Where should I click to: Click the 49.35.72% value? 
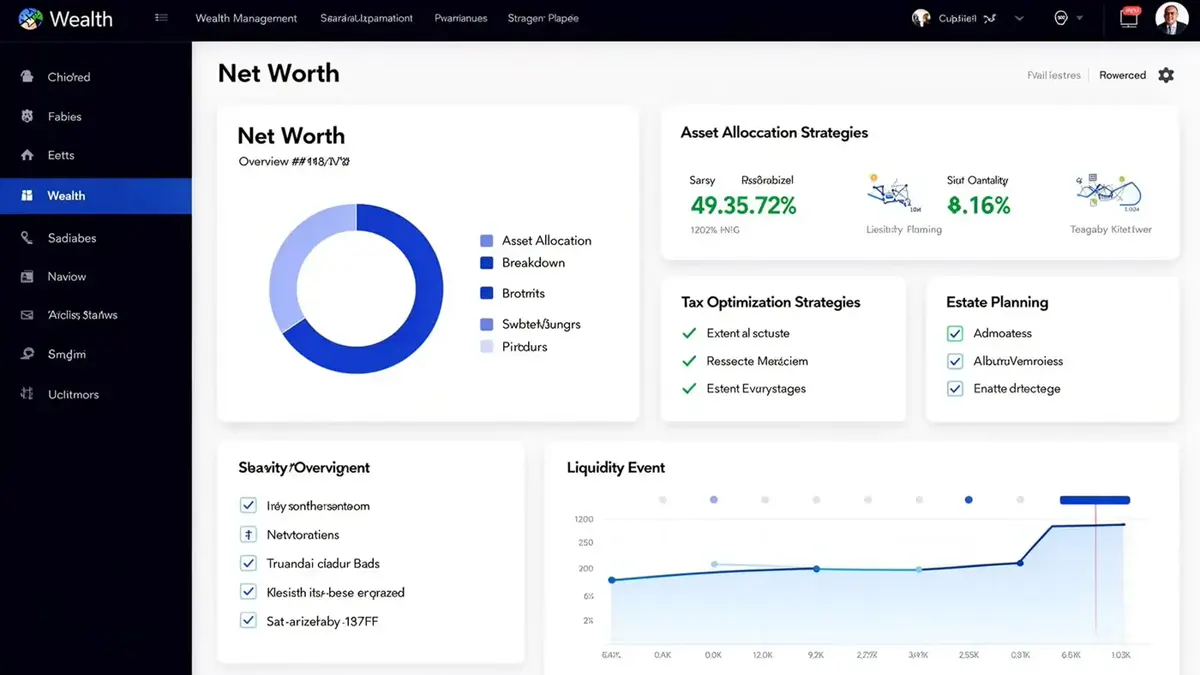point(743,206)
